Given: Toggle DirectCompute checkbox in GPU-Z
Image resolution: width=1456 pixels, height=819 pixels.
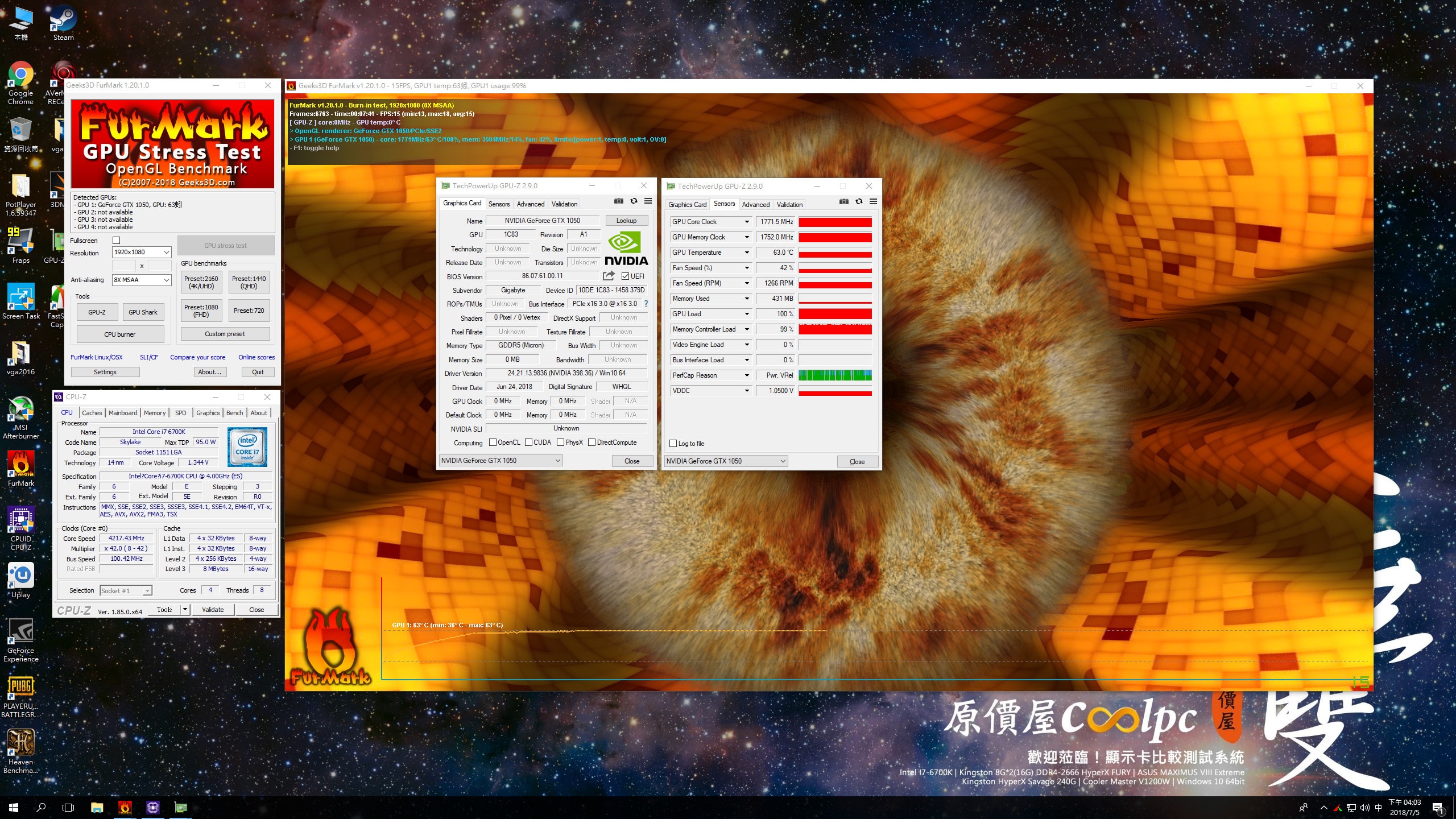Looking at the screenshot, I should pyautogui.click(x=591, y=442).
